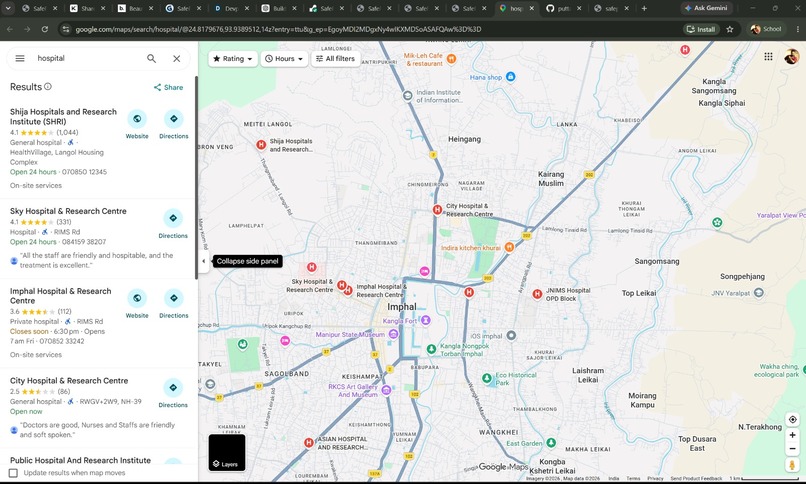This screenshot has width=806, height=484.
Task: Open the Terms footer link
Action: pyautogui.click(x=633, y=478)
